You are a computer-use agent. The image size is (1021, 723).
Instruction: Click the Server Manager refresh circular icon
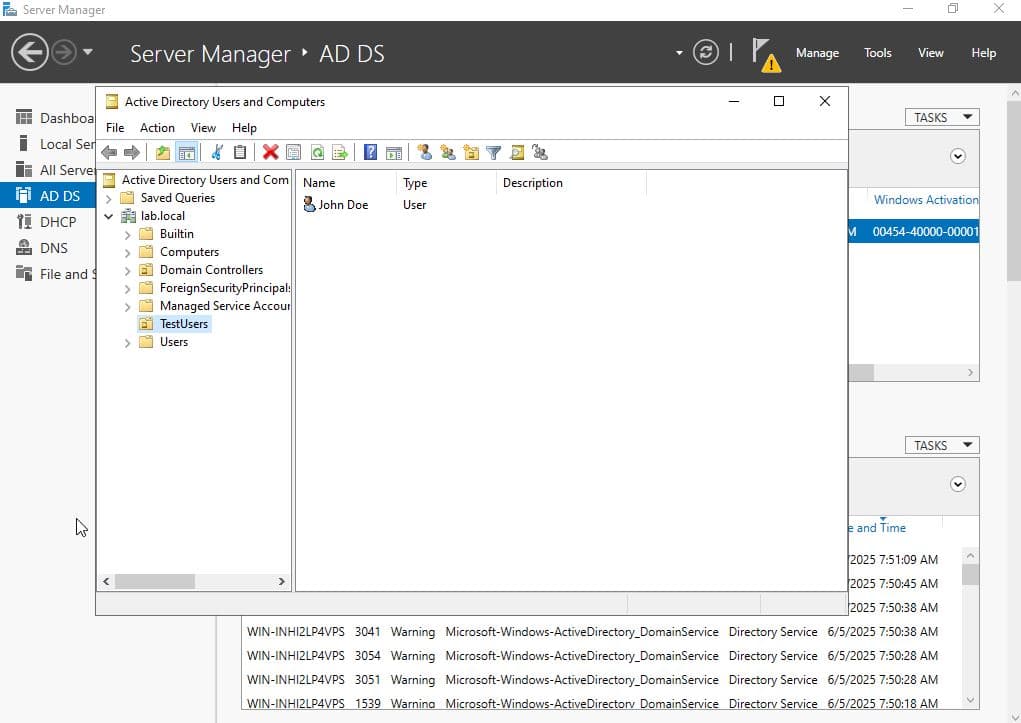pos(706,53)
